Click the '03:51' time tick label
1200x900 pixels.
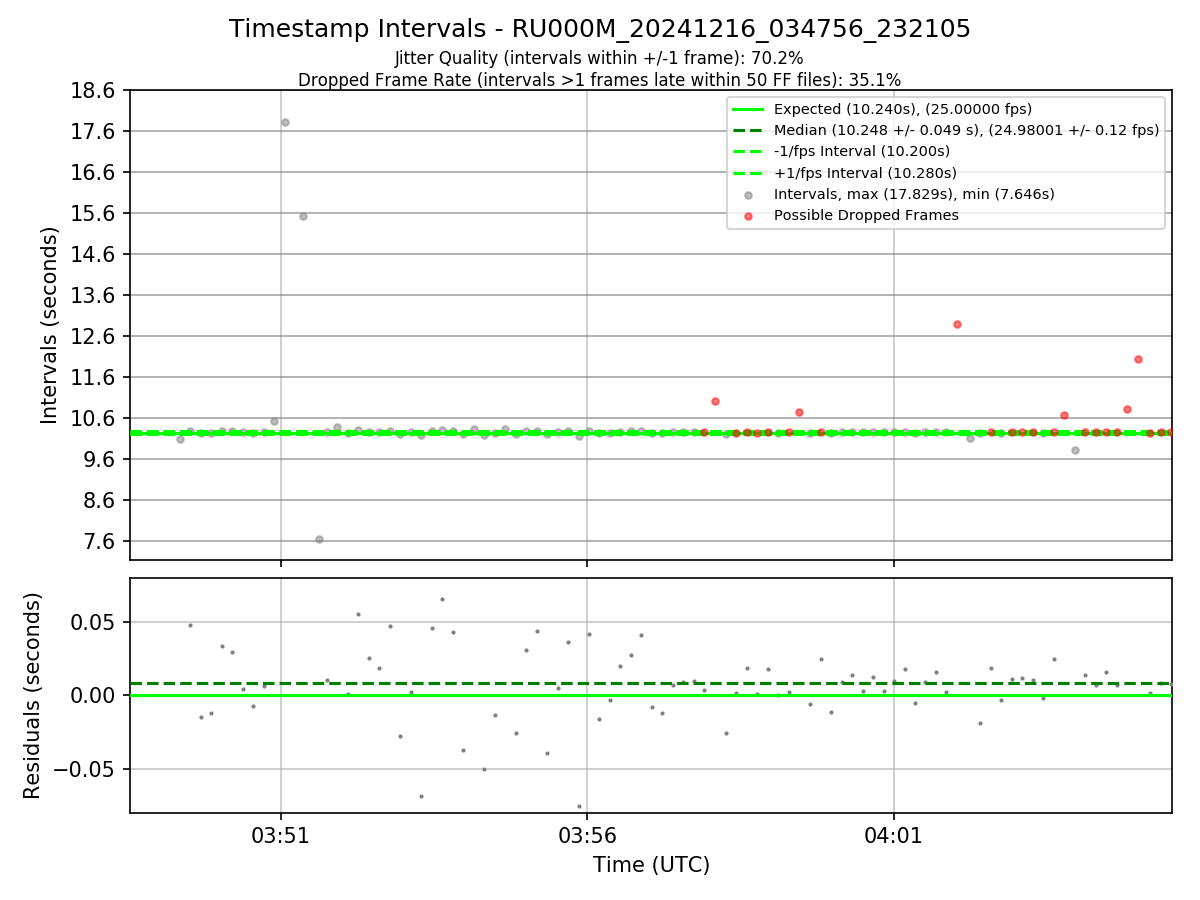(281, 834)
